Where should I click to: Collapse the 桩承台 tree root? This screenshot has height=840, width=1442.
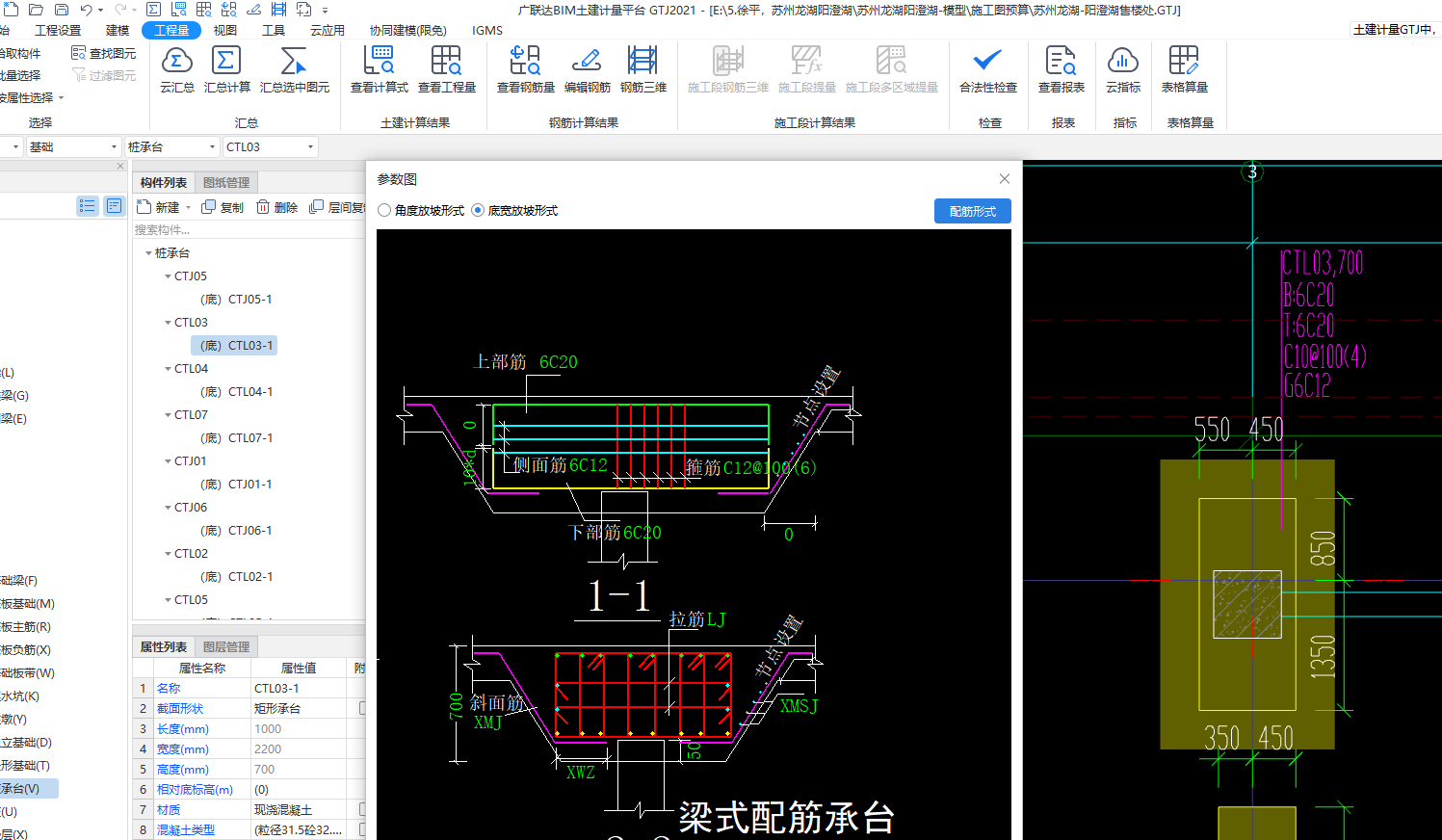(x=148, y=253)
